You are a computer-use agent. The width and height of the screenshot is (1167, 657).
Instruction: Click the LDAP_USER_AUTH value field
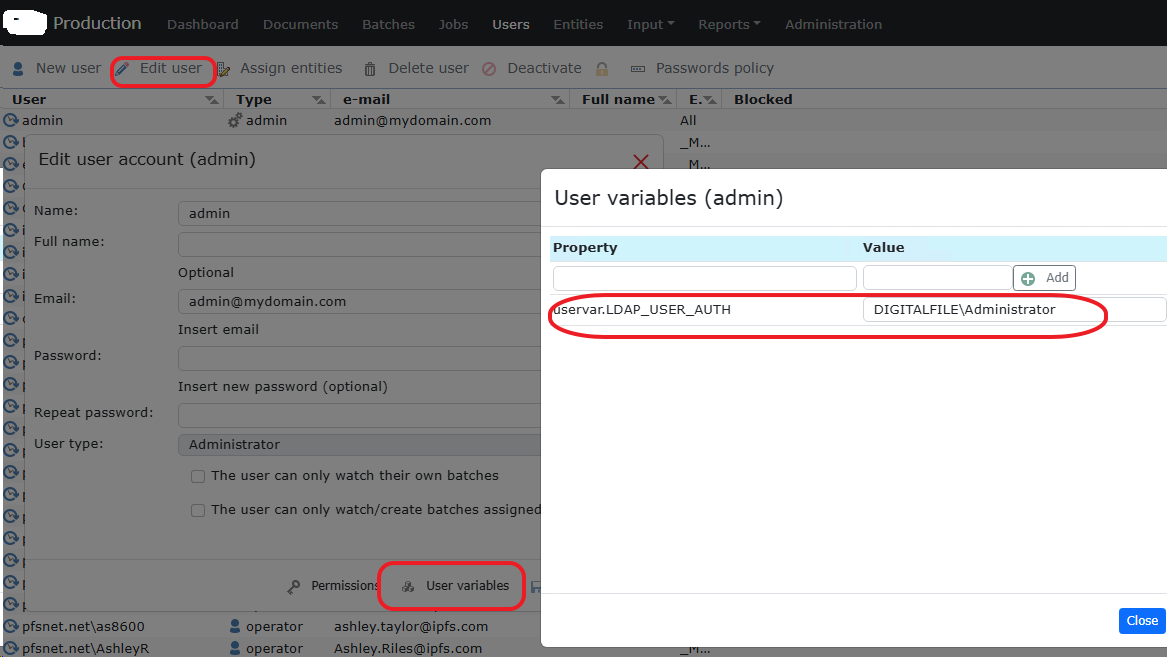[1013, 310]
